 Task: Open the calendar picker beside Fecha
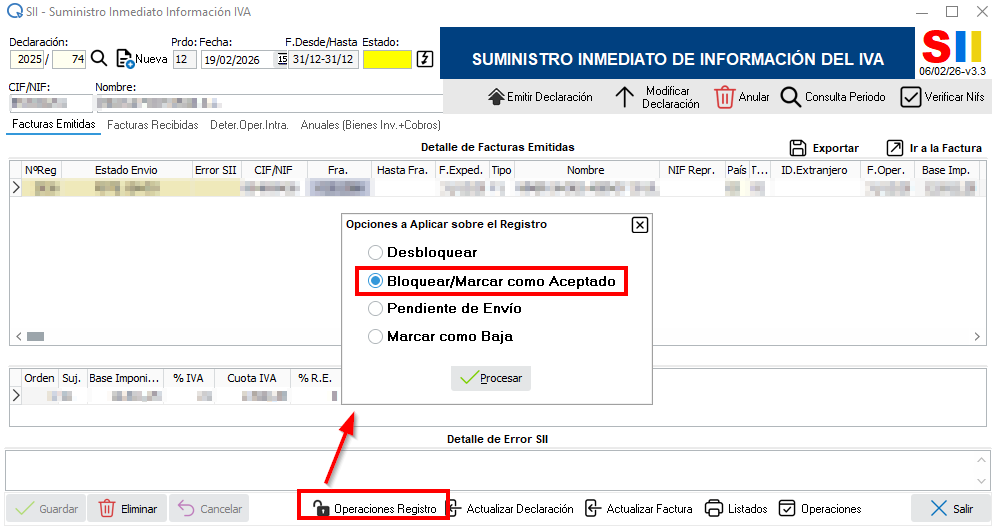click(x=282, y=59)
